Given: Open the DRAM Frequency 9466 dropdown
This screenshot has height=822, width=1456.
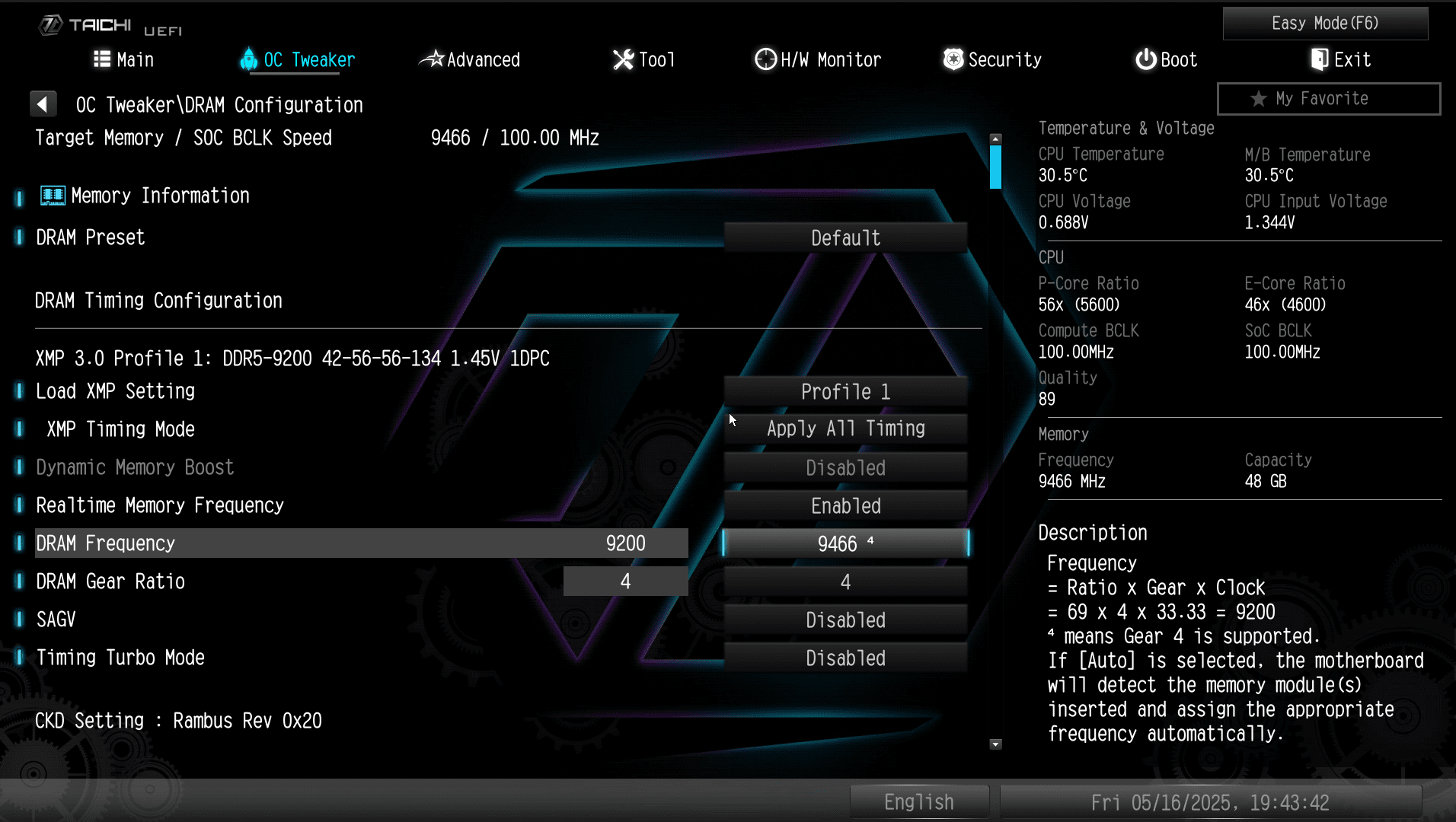Looking at the screenshot, I should point(845,543).
